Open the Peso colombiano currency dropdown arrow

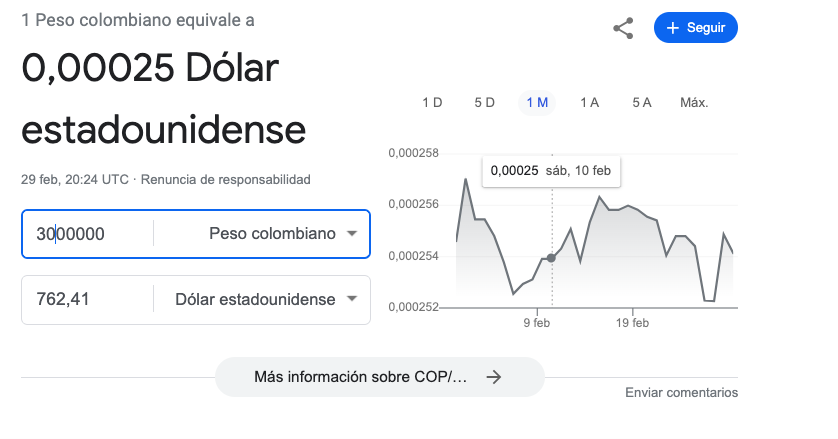[352, 234]
